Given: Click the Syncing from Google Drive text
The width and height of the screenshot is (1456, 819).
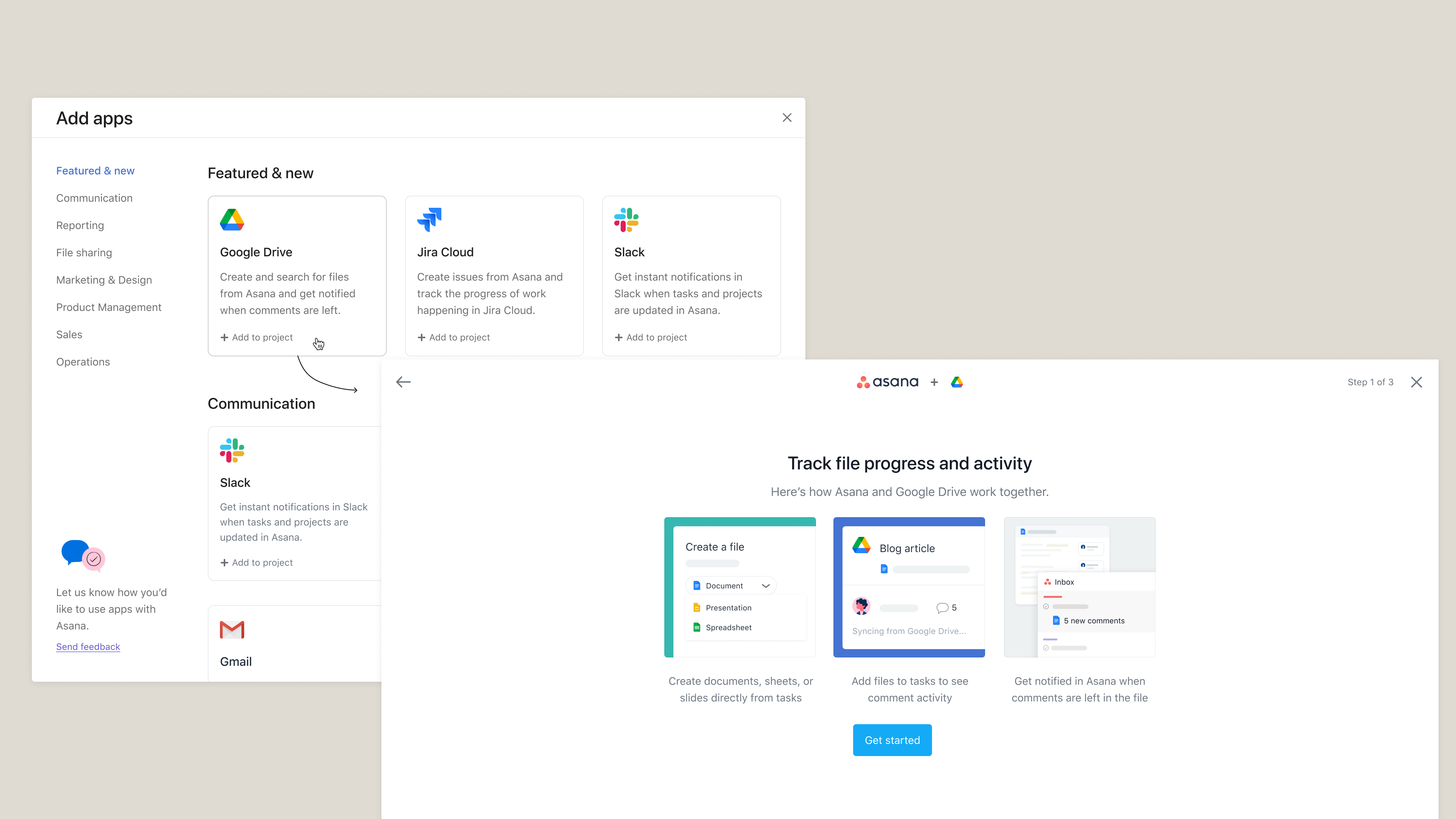Looking at the screenshot, I should click(x=910, y=631).
